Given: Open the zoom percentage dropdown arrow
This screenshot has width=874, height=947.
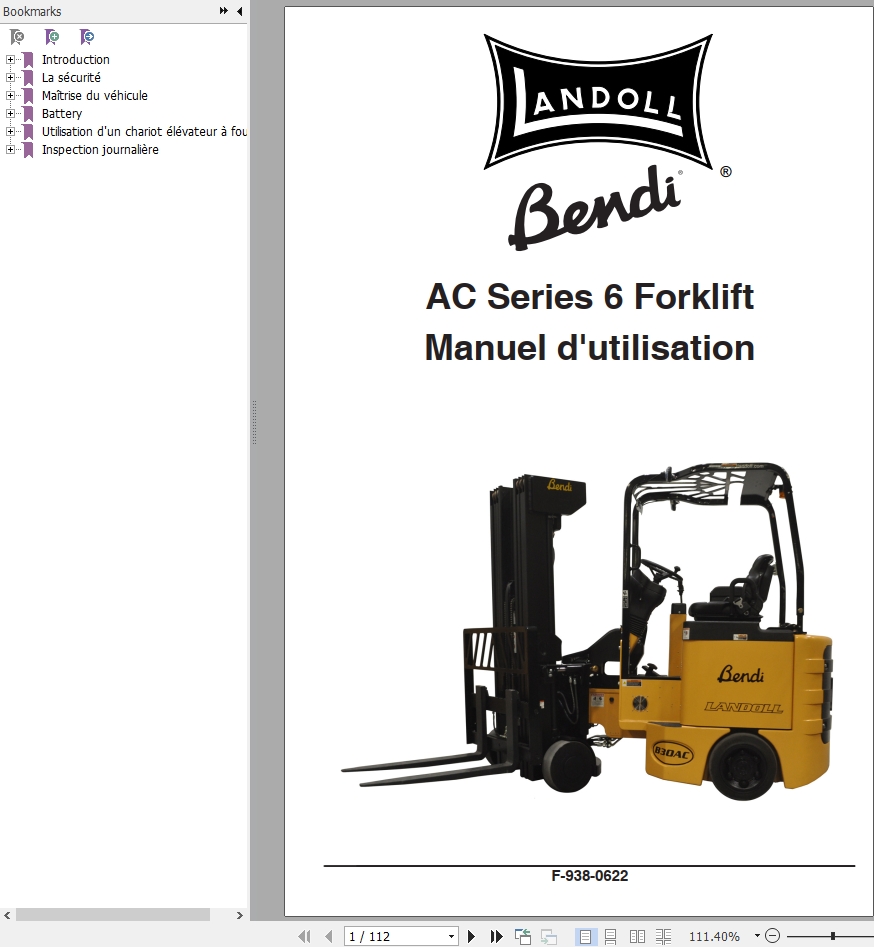Looking at the screenshot, I should [x=757, y=936].
